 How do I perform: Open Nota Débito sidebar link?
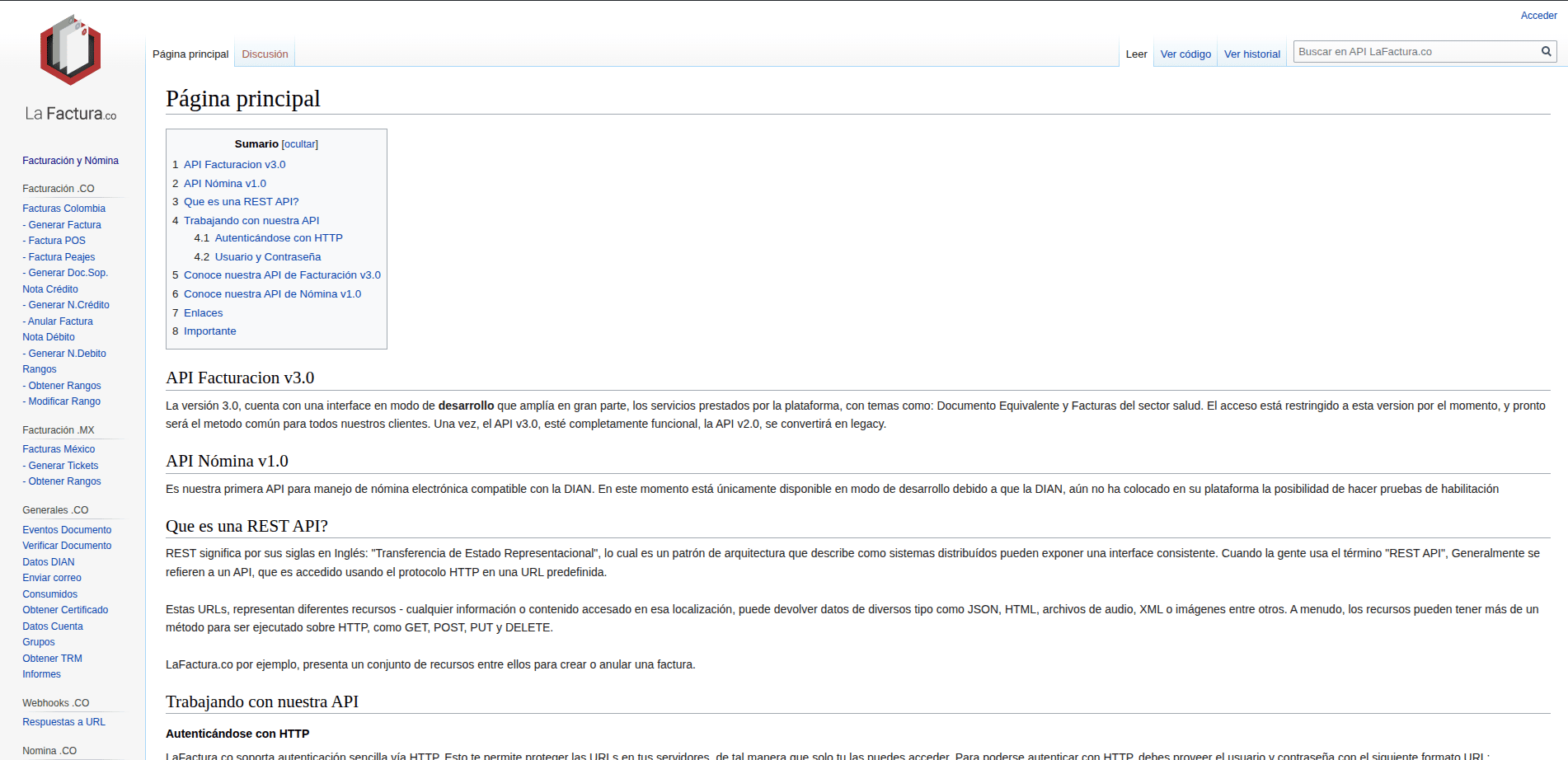click(49, 337)
